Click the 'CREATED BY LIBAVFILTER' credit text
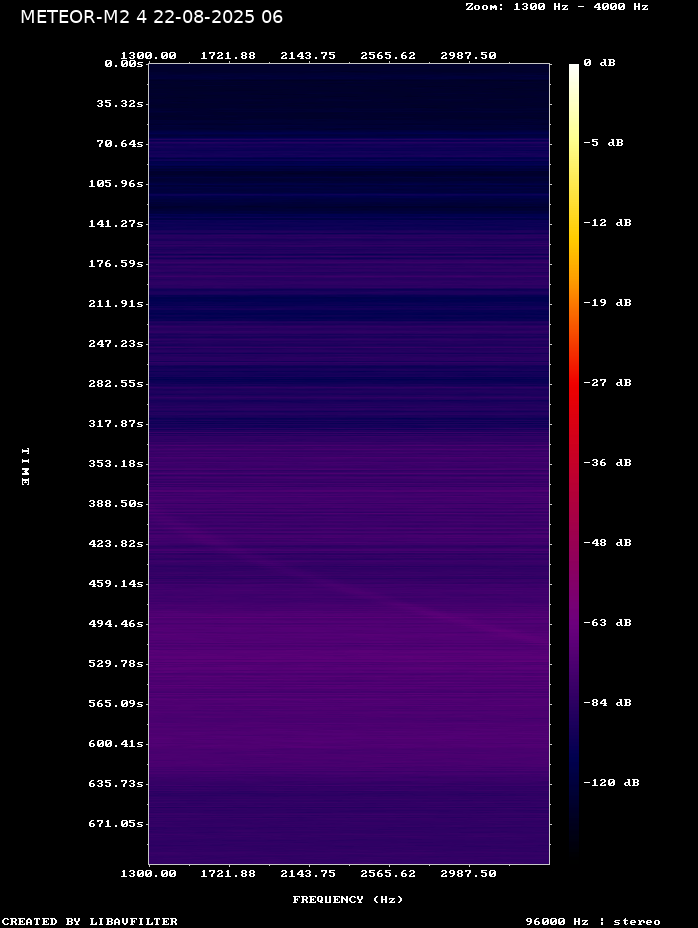This screenshot has height=928, width=698. pos(90,921)
